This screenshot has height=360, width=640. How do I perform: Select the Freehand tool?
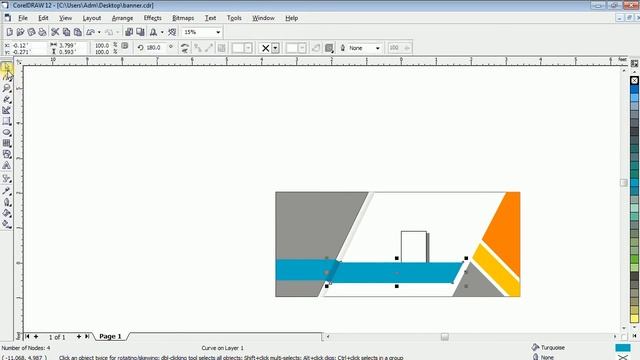coord(7,99)
